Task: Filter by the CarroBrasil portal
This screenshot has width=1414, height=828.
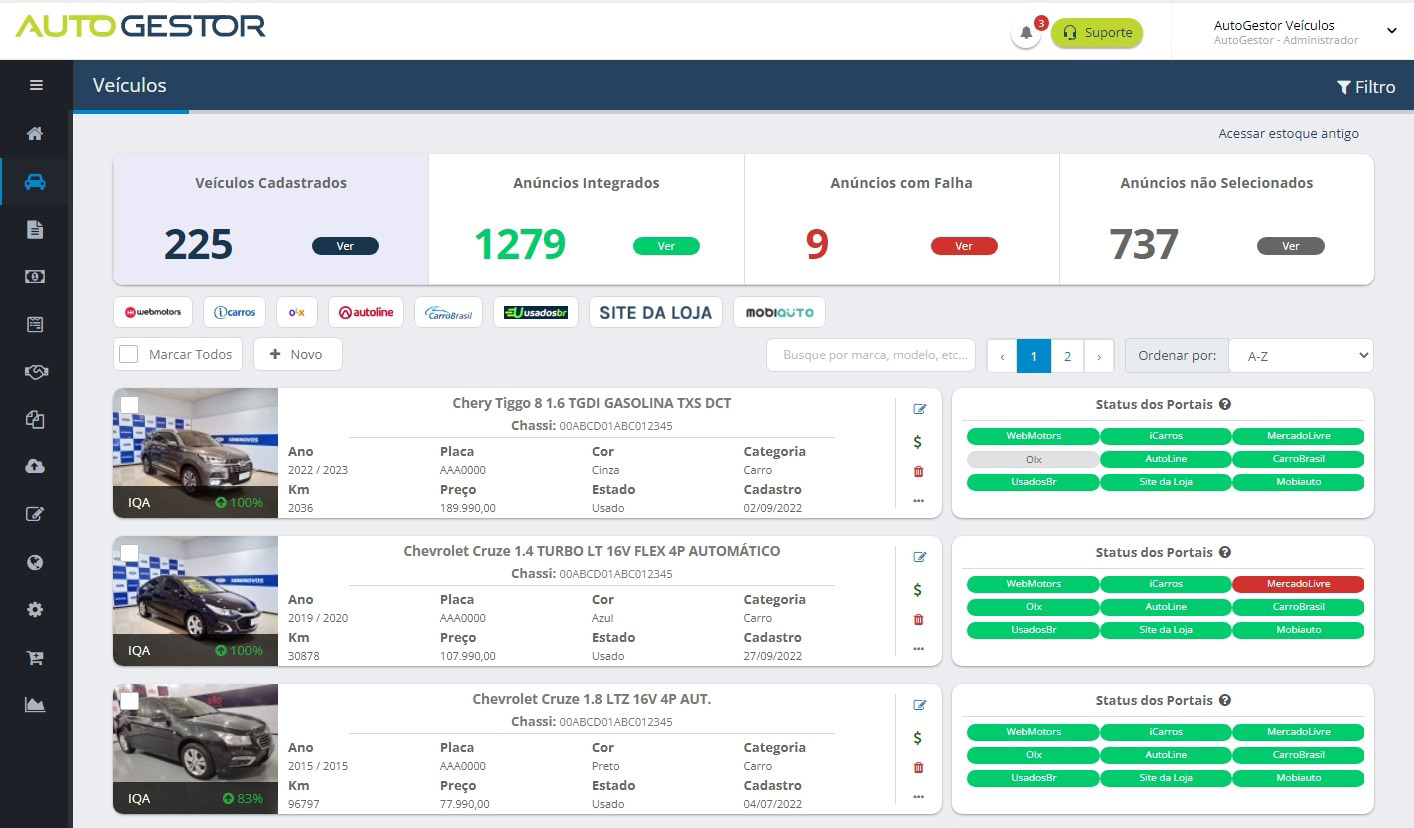Action: (449, 312)
